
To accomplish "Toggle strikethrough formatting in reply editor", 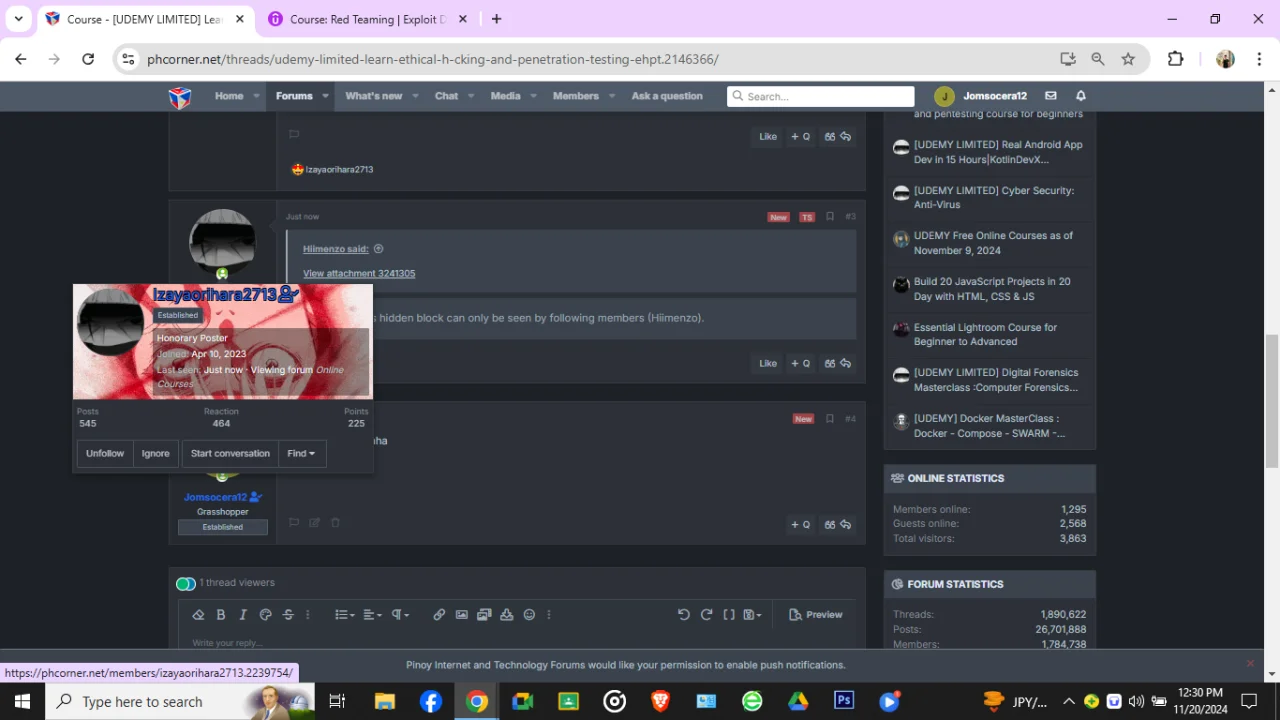I will 288,615.
